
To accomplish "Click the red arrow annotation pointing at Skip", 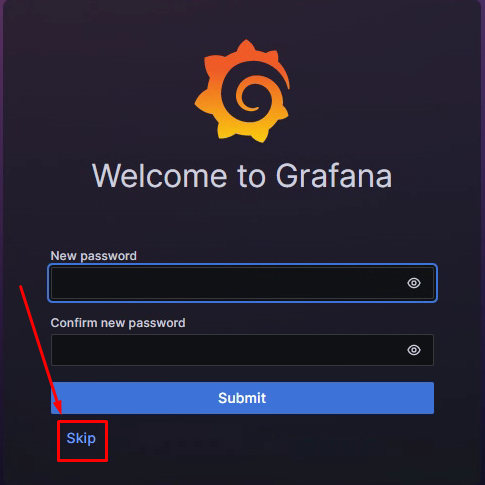I will tap(41, 350).
